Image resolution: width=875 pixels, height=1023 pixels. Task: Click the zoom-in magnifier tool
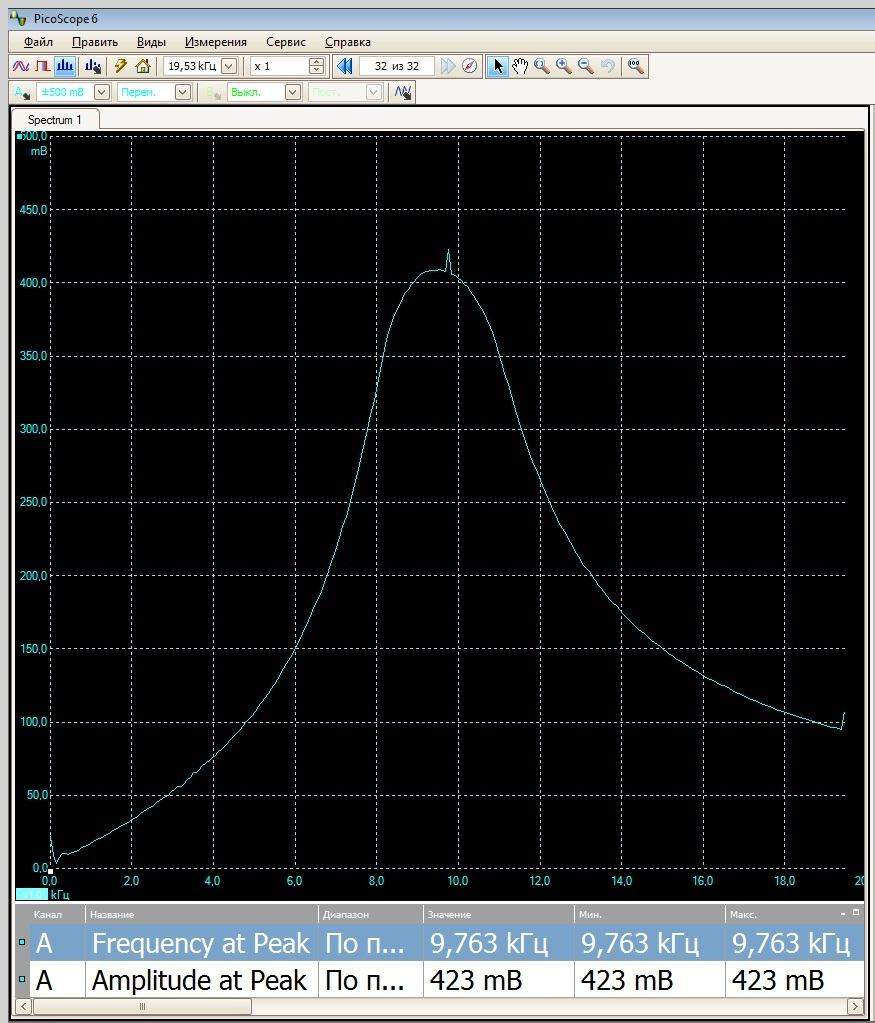[x=564, y=66]
